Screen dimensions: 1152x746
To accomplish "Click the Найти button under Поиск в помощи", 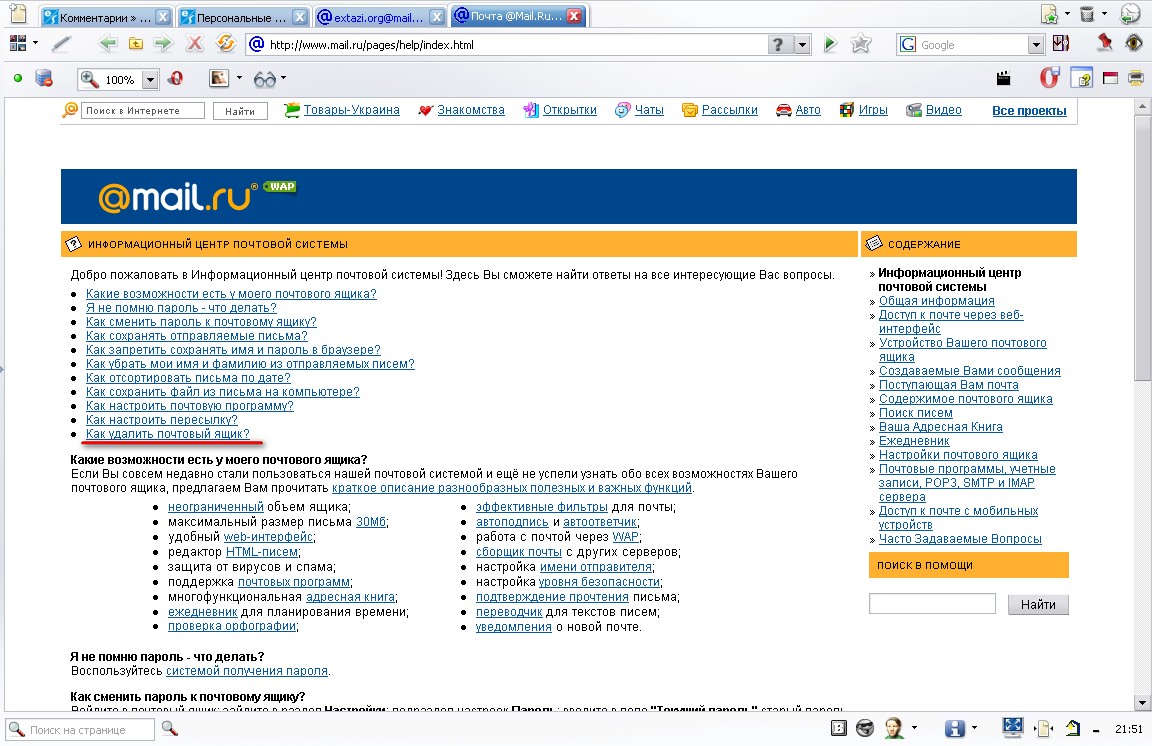I will click(1038, 604).
